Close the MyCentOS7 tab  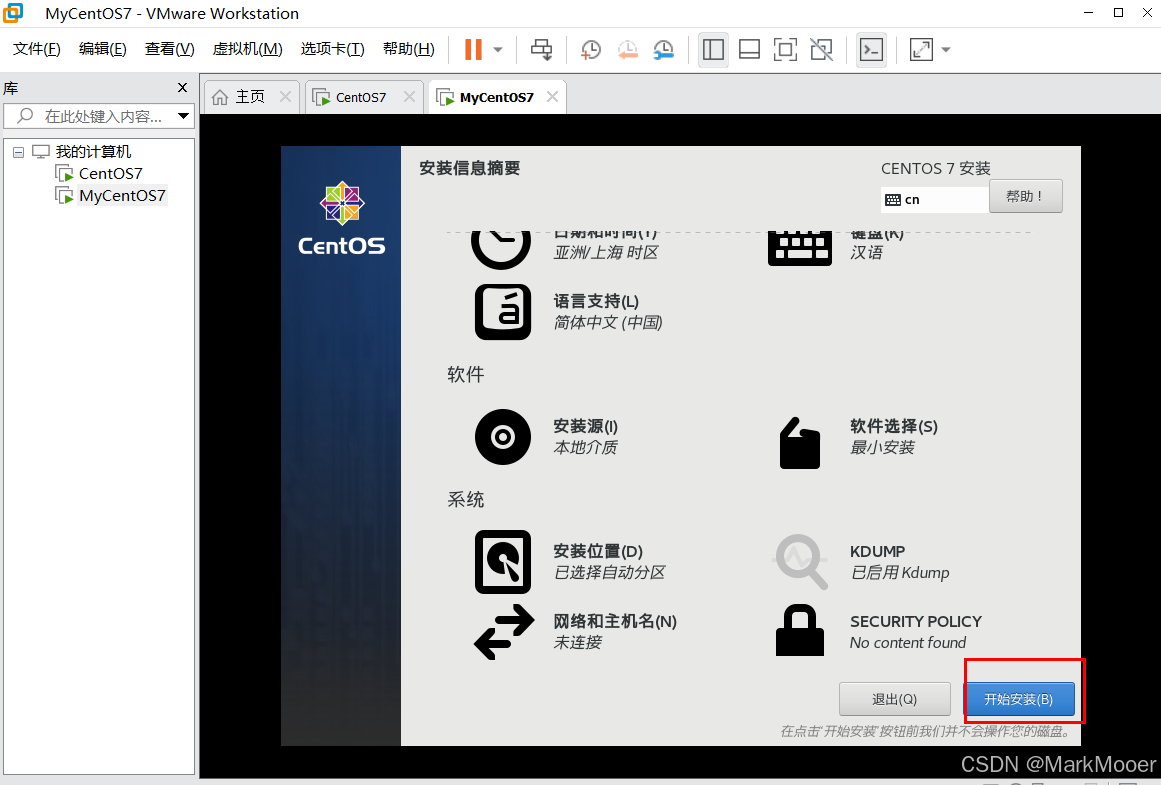(x=552, y=97)
